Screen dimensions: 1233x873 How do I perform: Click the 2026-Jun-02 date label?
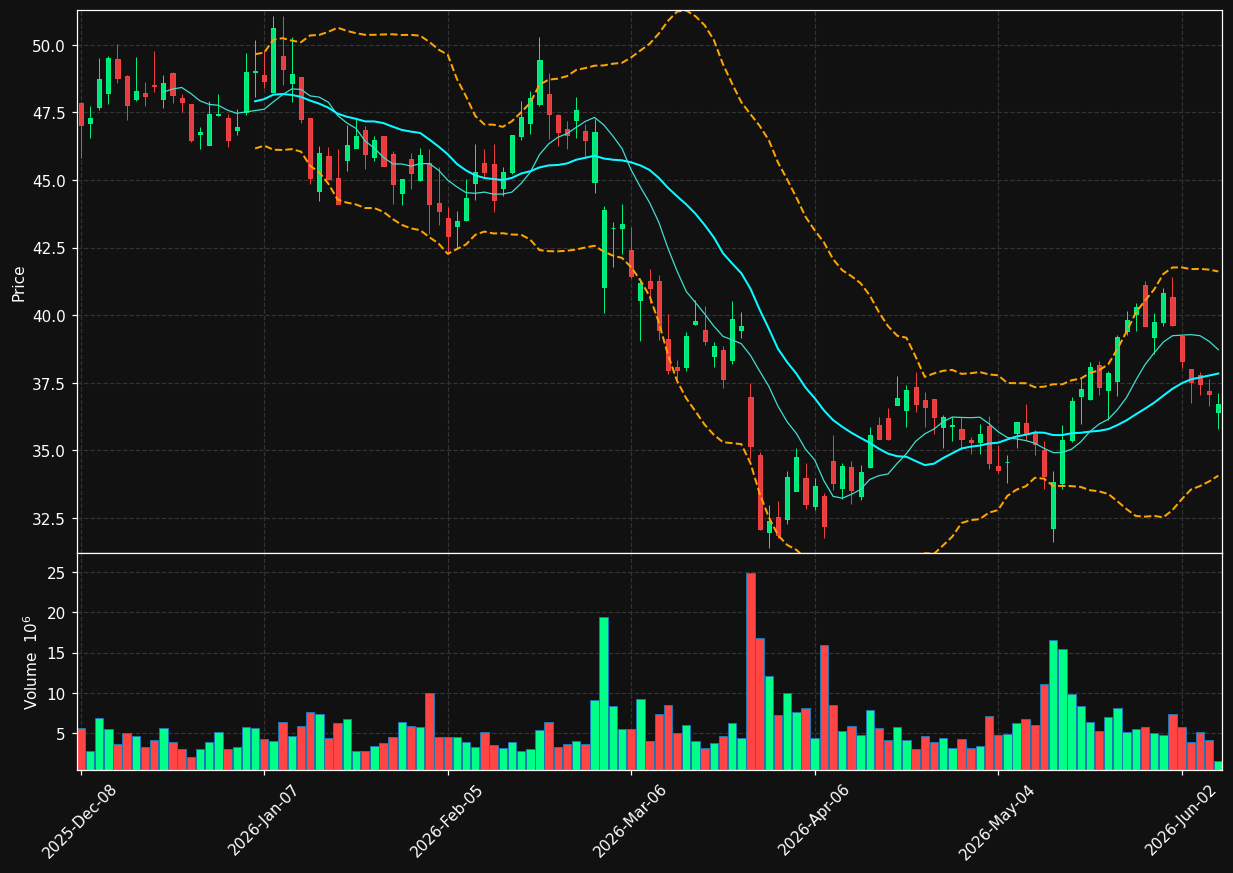[x=1182, y=821]
